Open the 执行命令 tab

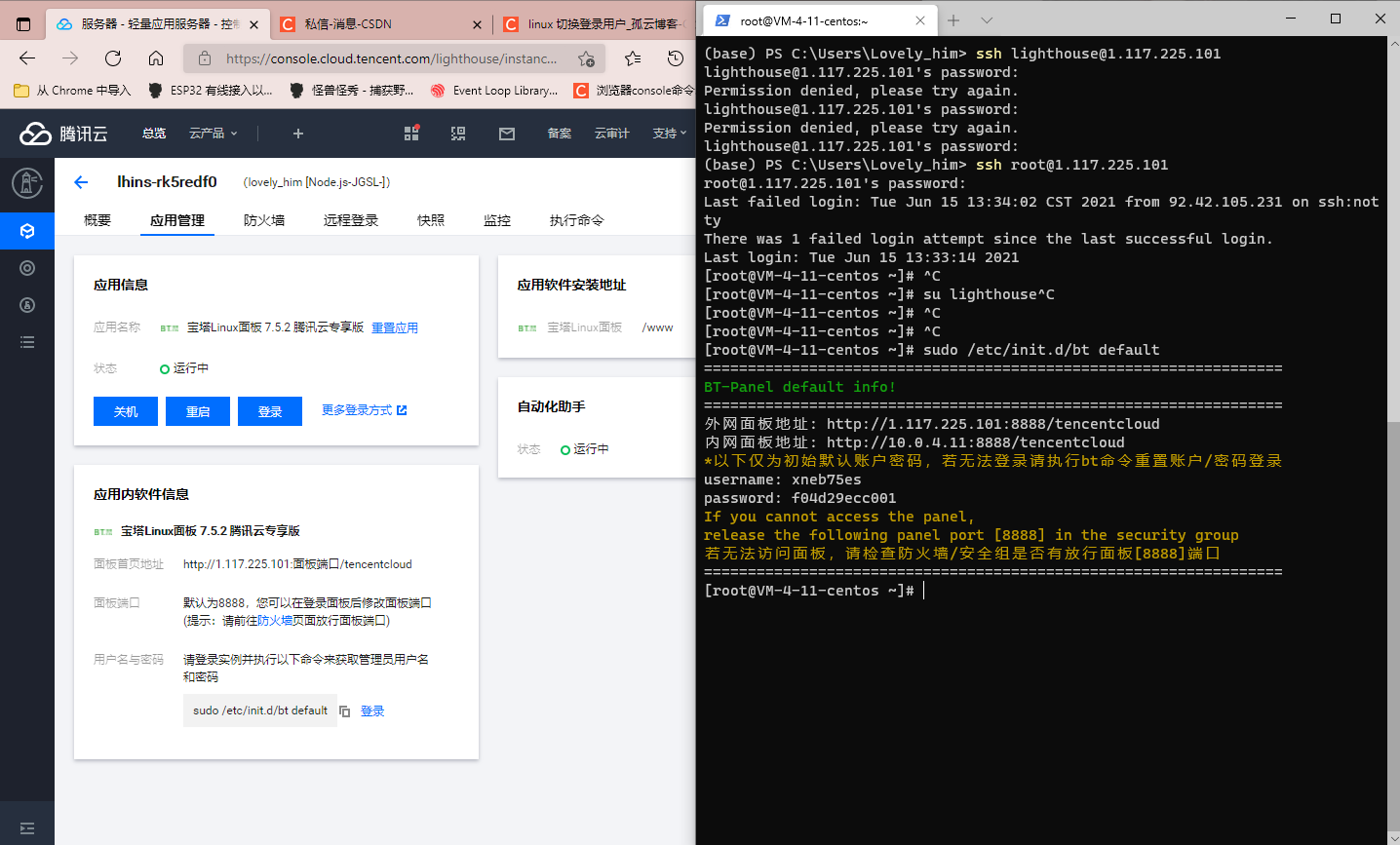point(577,220)
